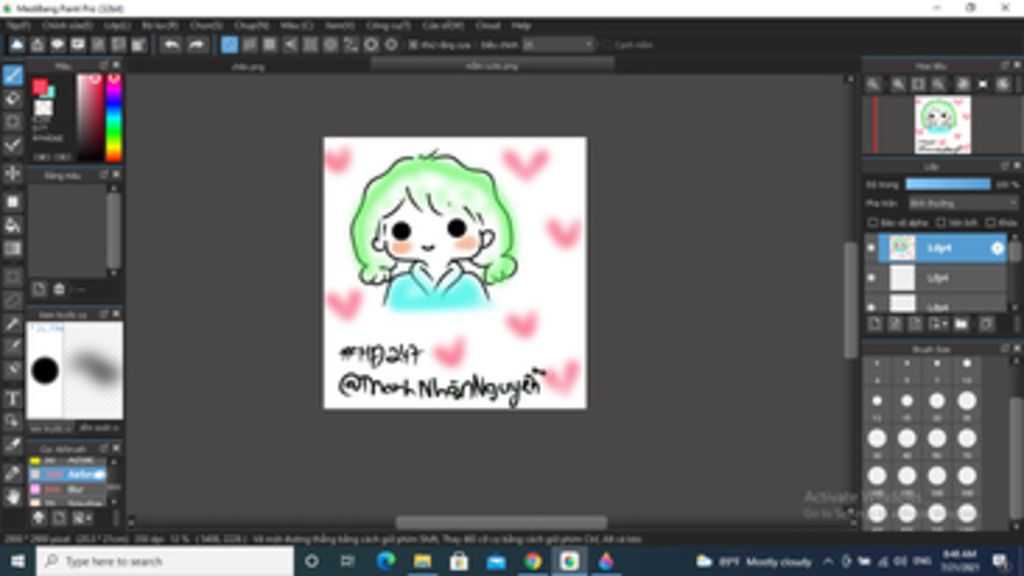Toggle visibility of third layer
Viewport: 1024px width, 576px height.
[x=871, y=306]
